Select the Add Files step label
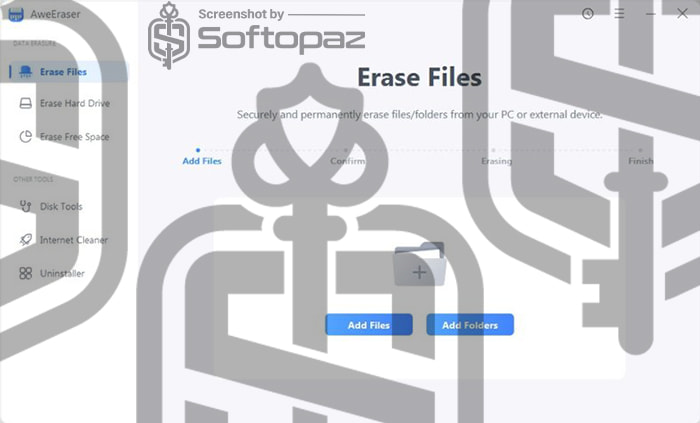 pos(202,161)
